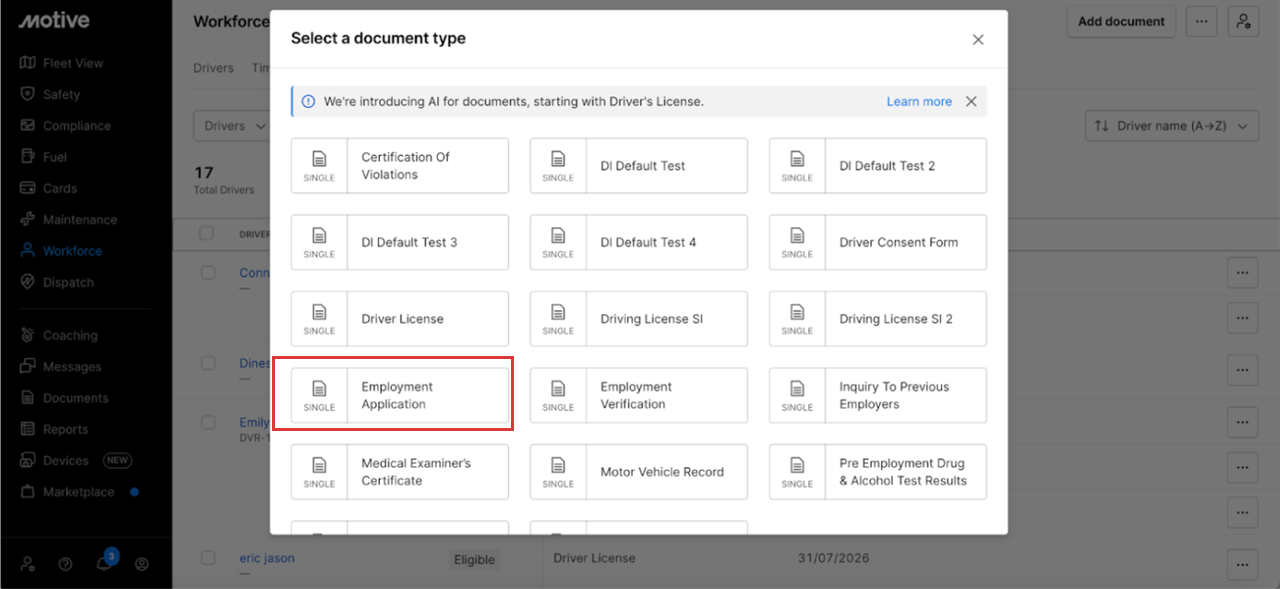Image resolution: width=1280 pixels, height=589 pixels.
Task: Expand the Driver name sort dropdown
Action: tap(1171, 126)
